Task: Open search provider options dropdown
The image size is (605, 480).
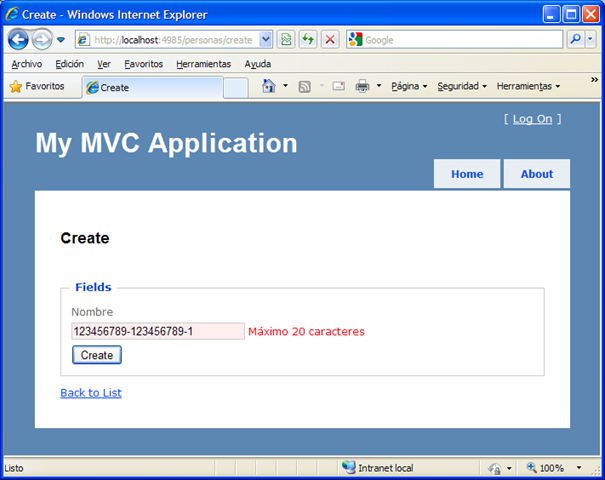Action: pos(590,39)
